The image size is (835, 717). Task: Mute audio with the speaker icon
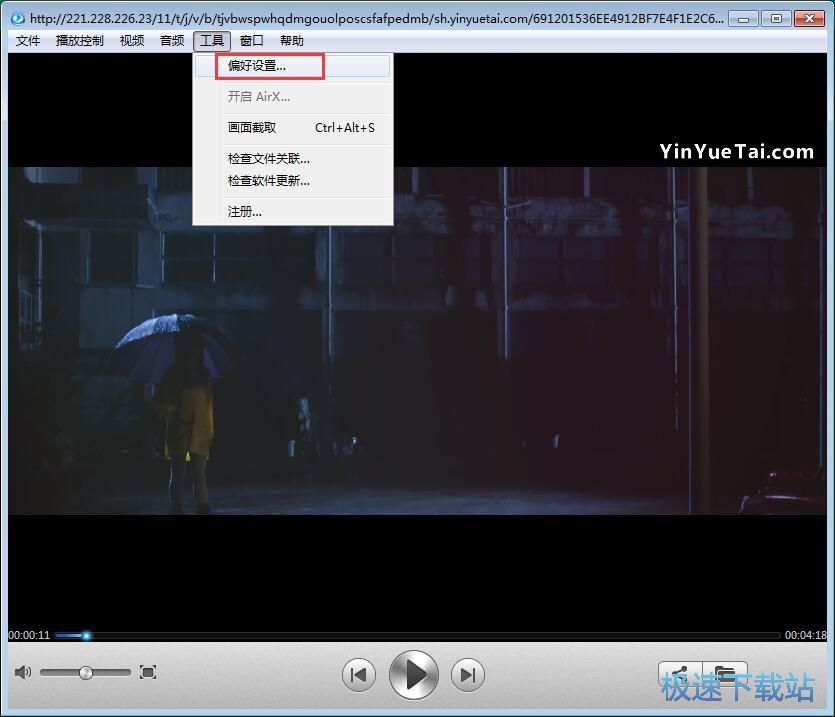[22, 672]
